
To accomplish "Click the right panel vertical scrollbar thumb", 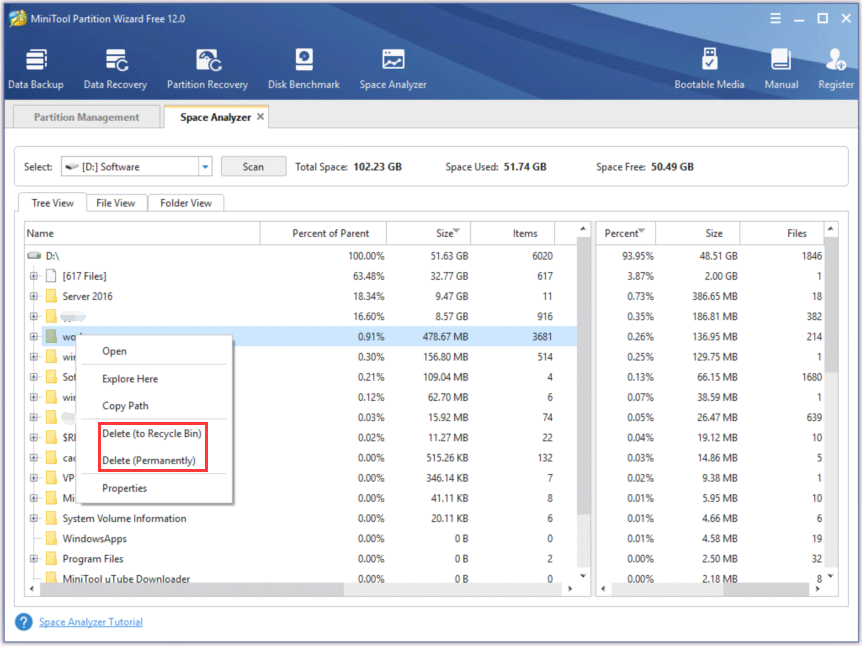I will click(831, 305).
